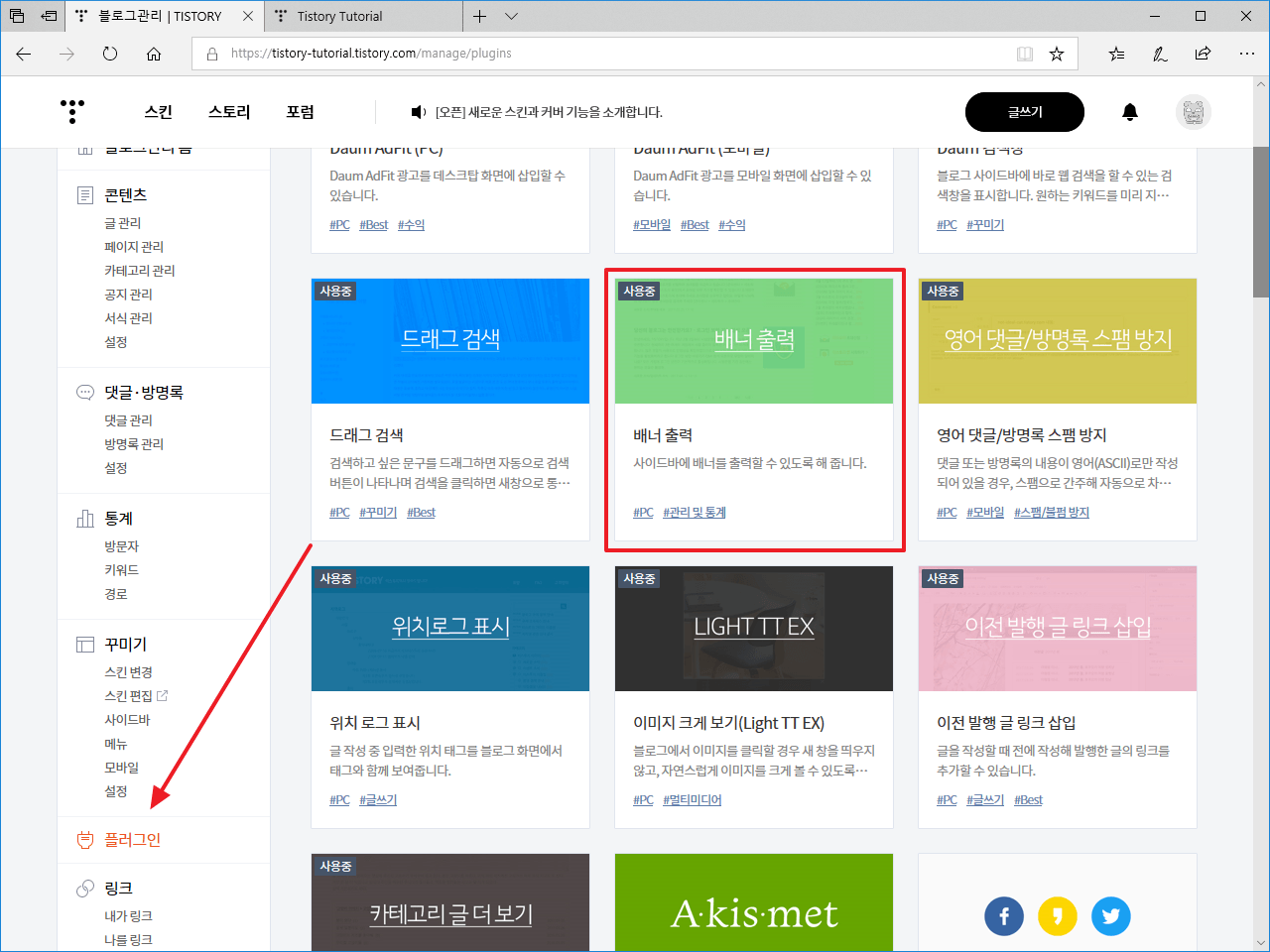Open the new skin announcement notice
This screenshot has width=1270, height=952.
coord(549,112)
